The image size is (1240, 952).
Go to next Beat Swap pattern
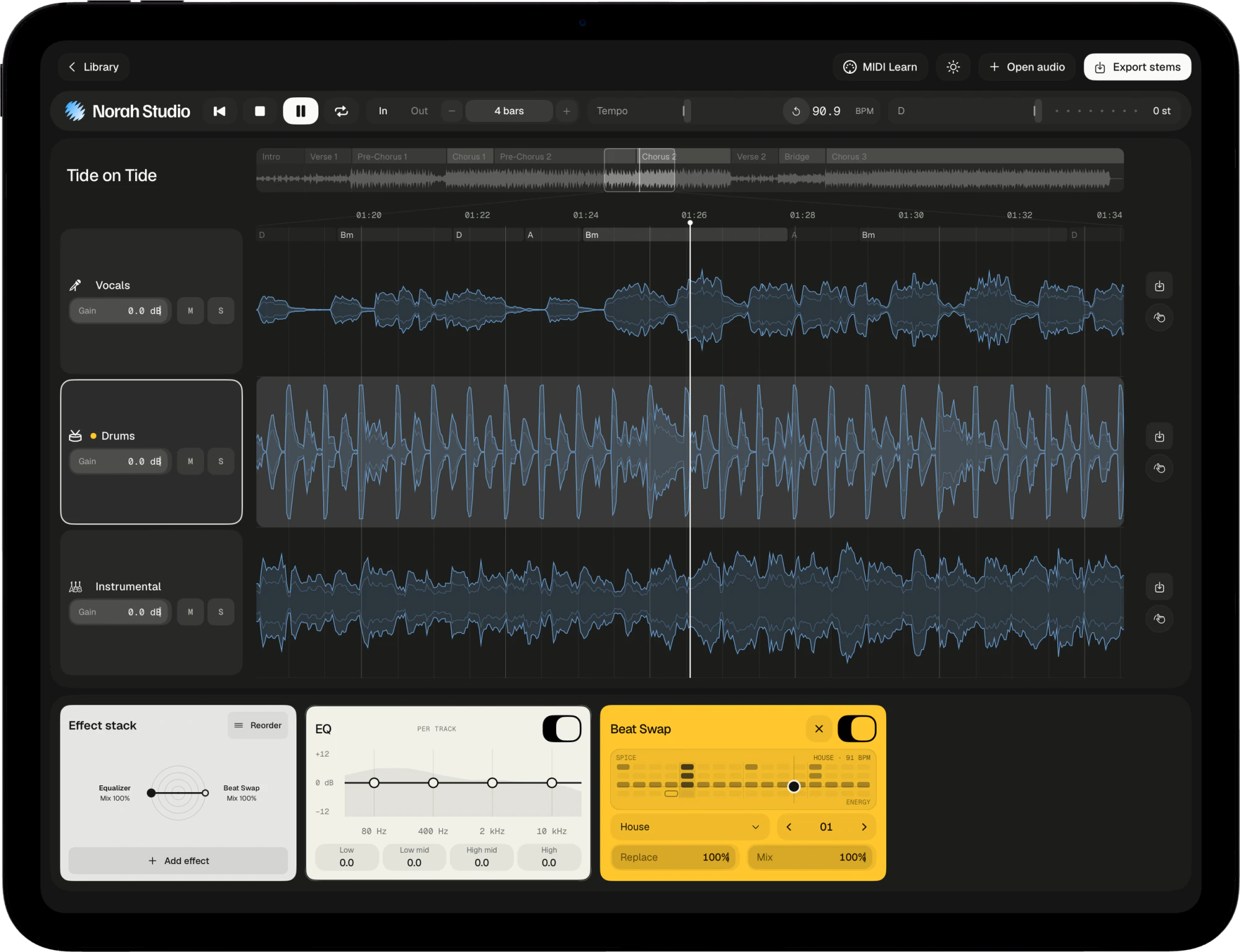point(864,827)
